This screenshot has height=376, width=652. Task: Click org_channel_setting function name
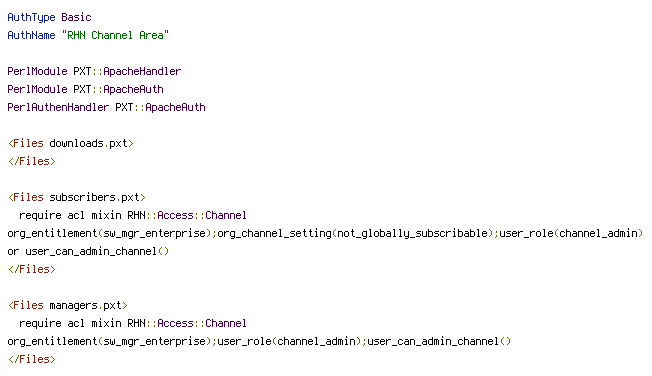[x=274, y=233]
